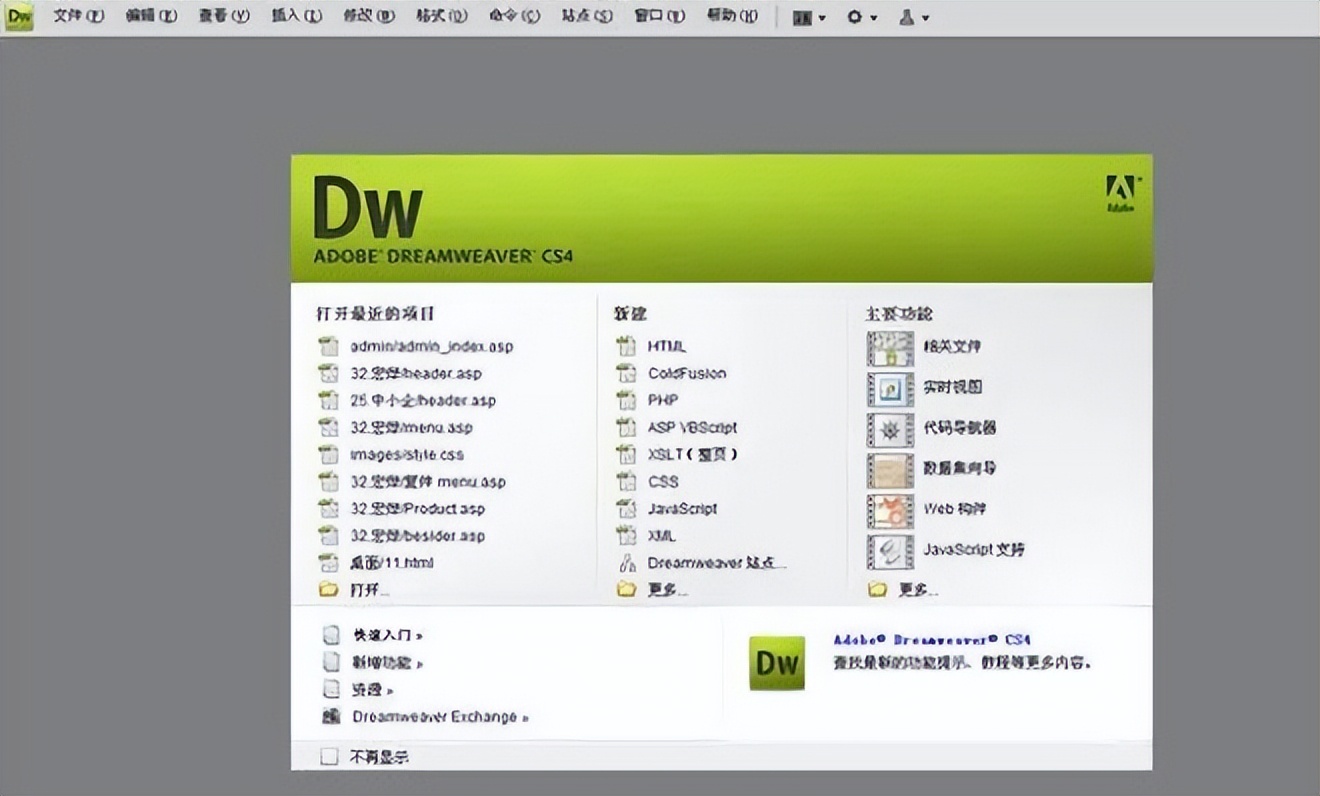Expand the user profile dropdown at top right
The width and height of the screenshot is (1320, 796).
pos(914,17)
